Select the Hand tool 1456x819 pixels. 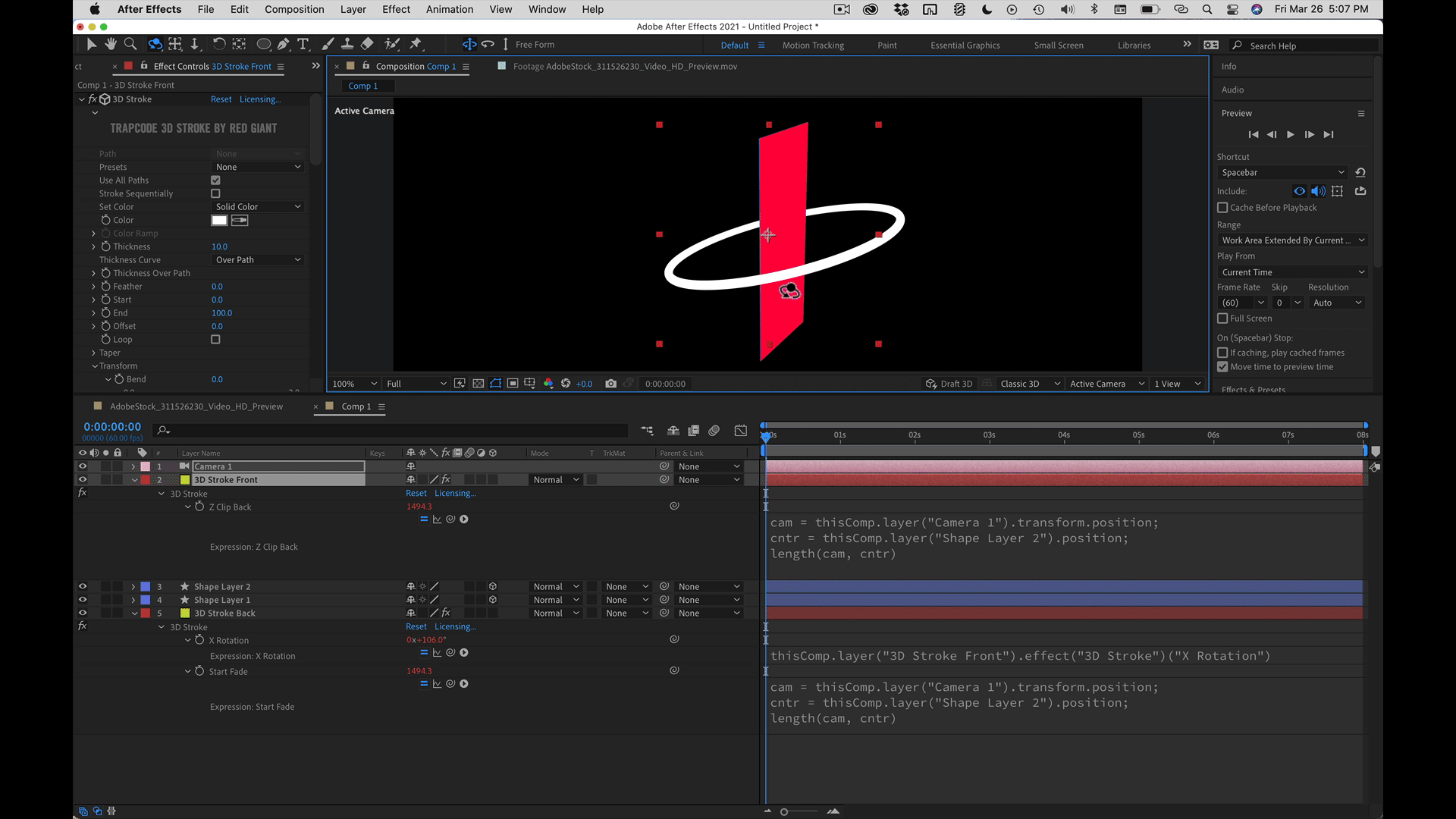[x=111, y=44]
